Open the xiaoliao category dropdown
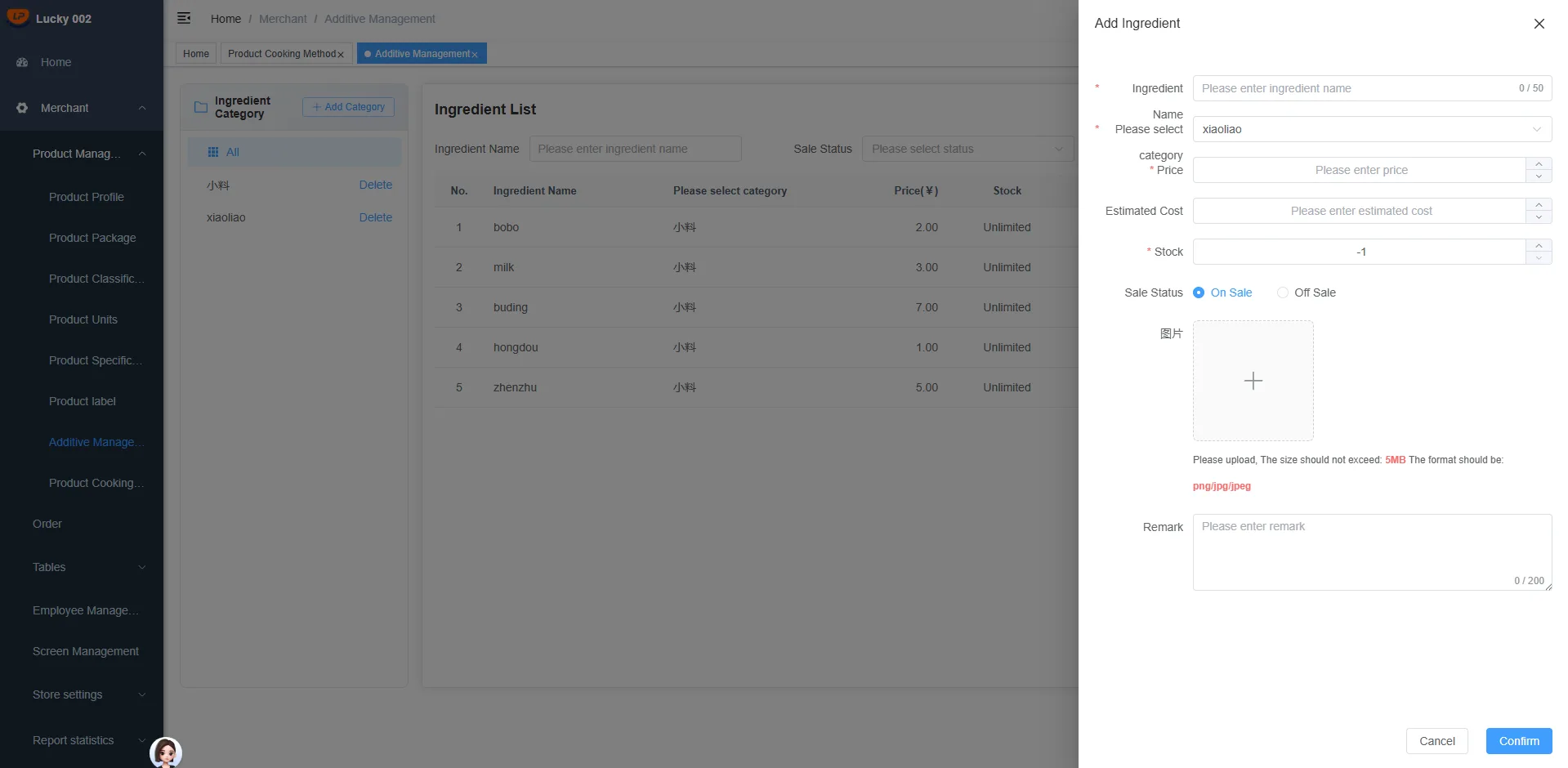1568x768 pixels. click(x=1372, y=129)
